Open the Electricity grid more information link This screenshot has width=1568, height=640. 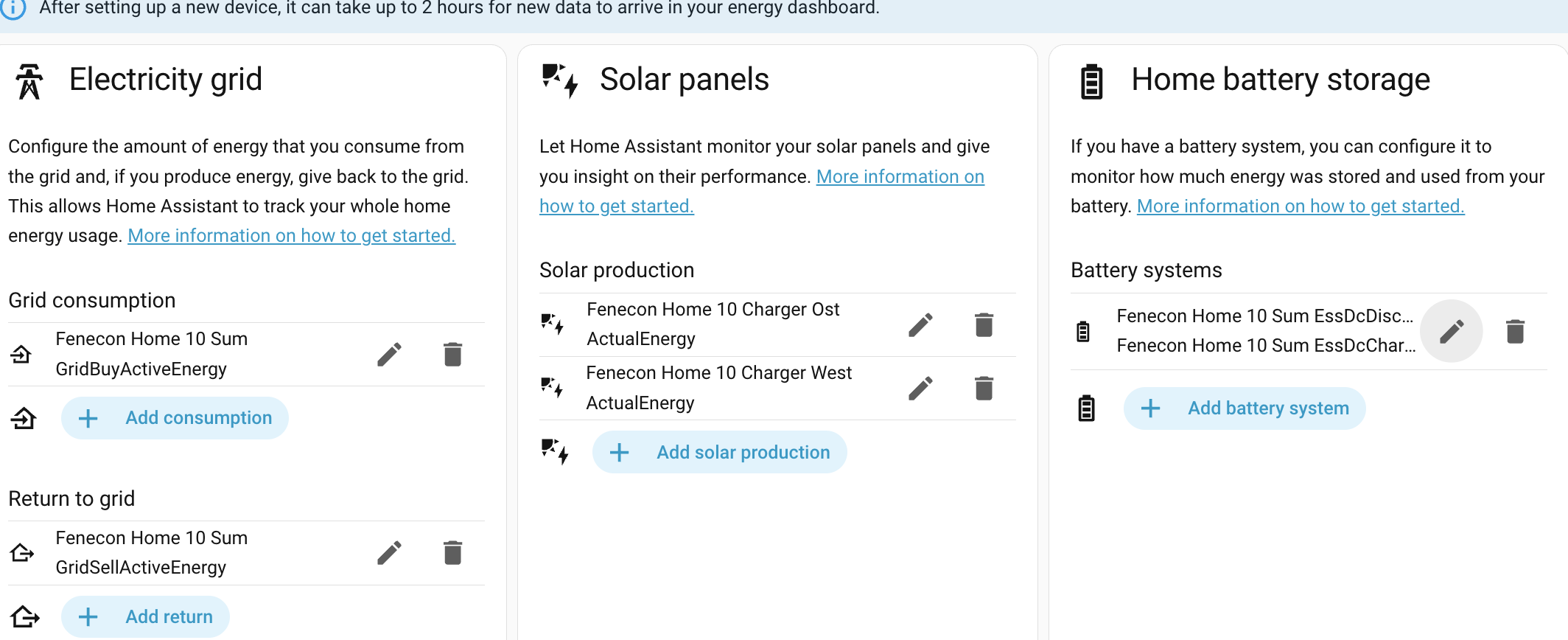pos(291,236)
